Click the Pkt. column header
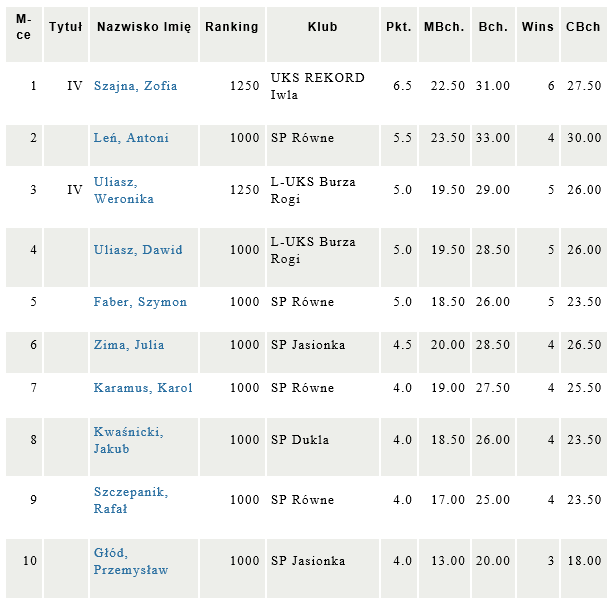Viewport: 611px width, 604px height. click(399, 27)
